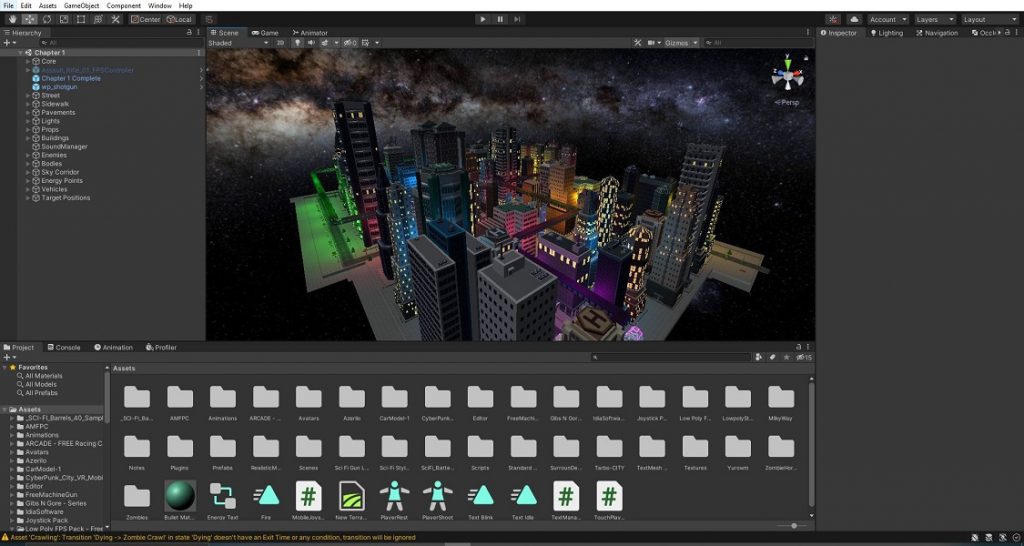Toggle the Hierarchy panel lock

coord(189,32)
